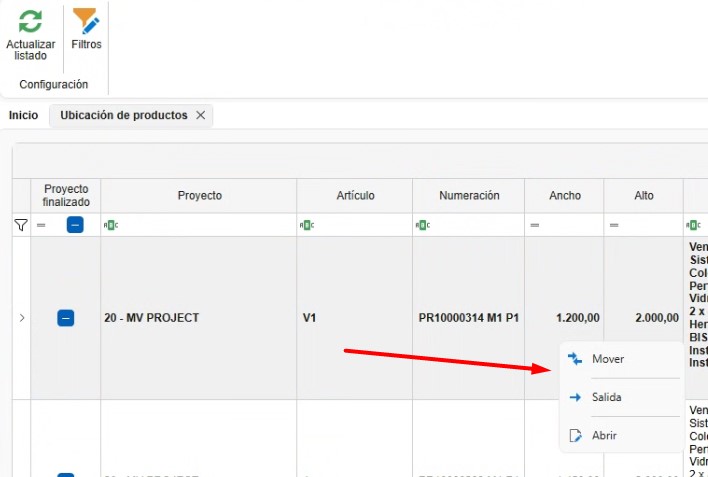The image size is (708, 477).
Task: Click the funnel icon in the filter row
Action: coord(21,225)
